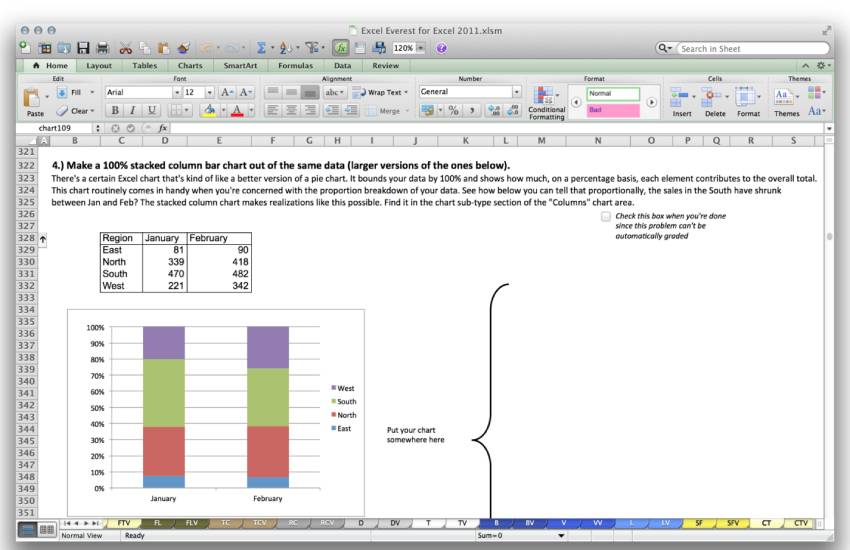Click the Sort A-Z icon
This screenshot has height=550, width=850.
click(285, 48)
